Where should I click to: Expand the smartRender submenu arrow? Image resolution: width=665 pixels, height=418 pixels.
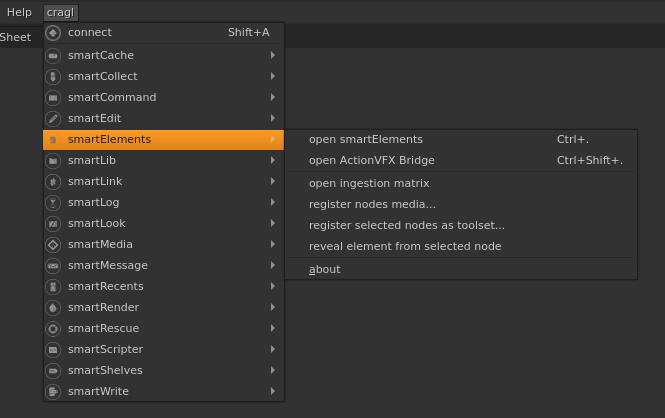273,307
